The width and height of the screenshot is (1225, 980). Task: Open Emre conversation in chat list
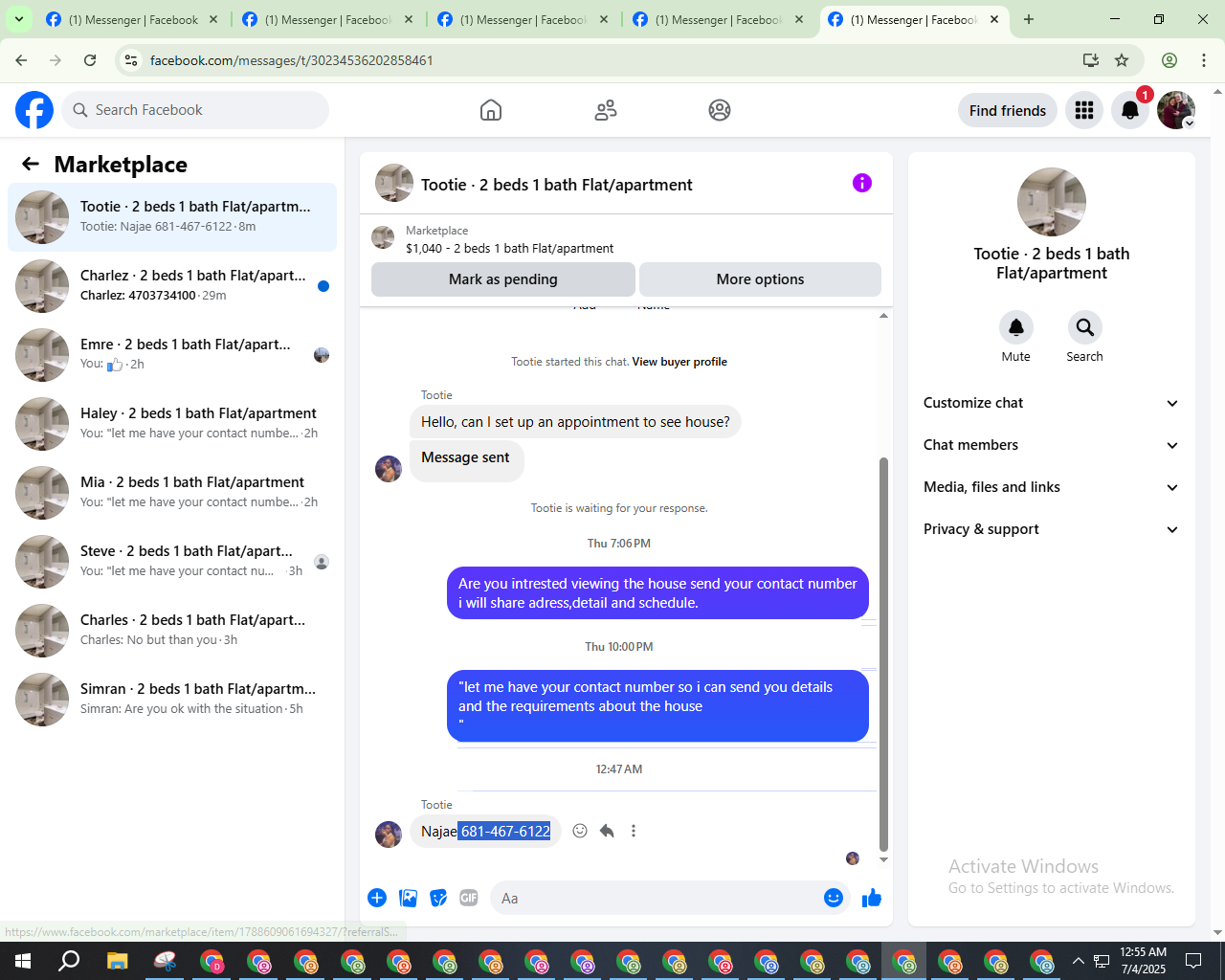point(172,355)
